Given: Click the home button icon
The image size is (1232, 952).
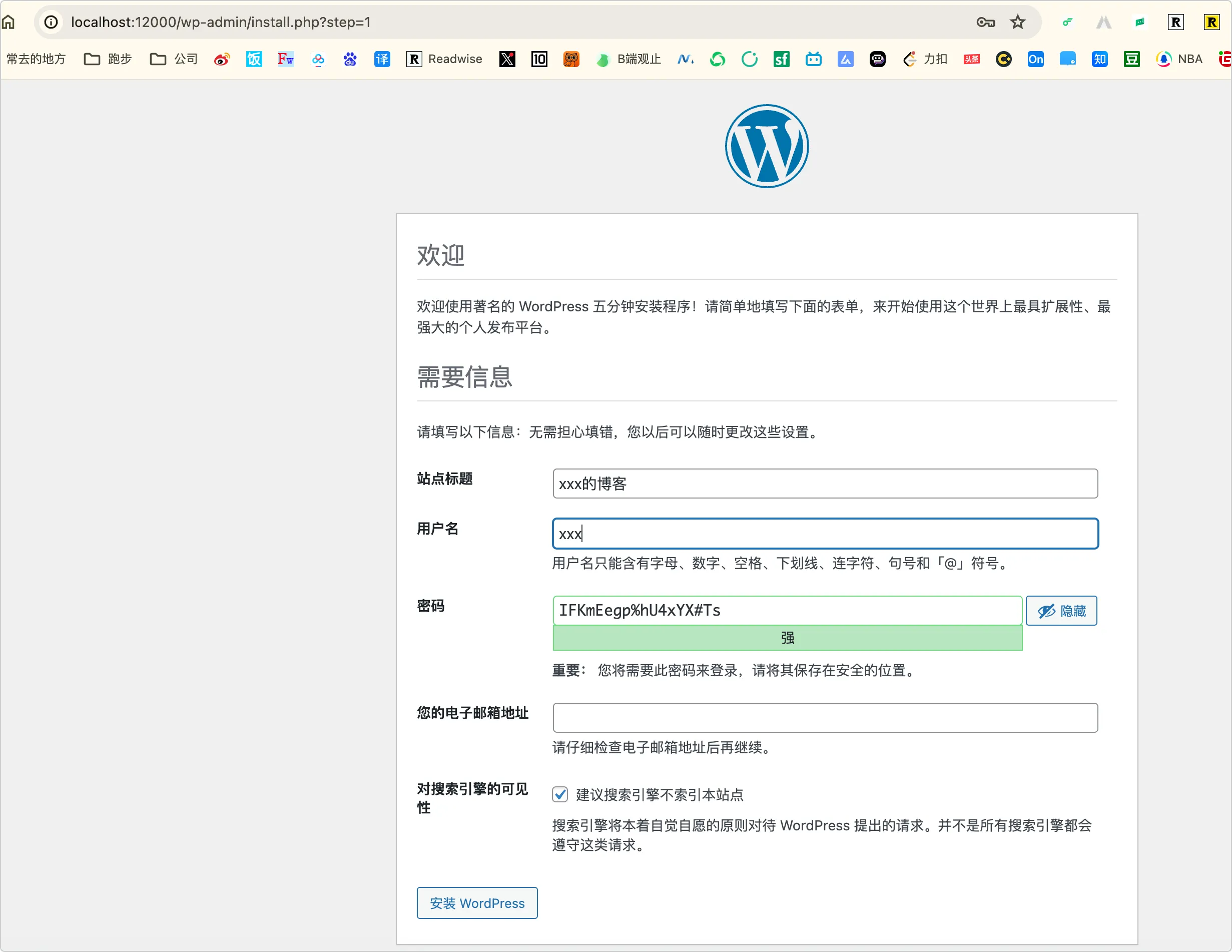Looking at the screenshot, I should coord(9,22).
